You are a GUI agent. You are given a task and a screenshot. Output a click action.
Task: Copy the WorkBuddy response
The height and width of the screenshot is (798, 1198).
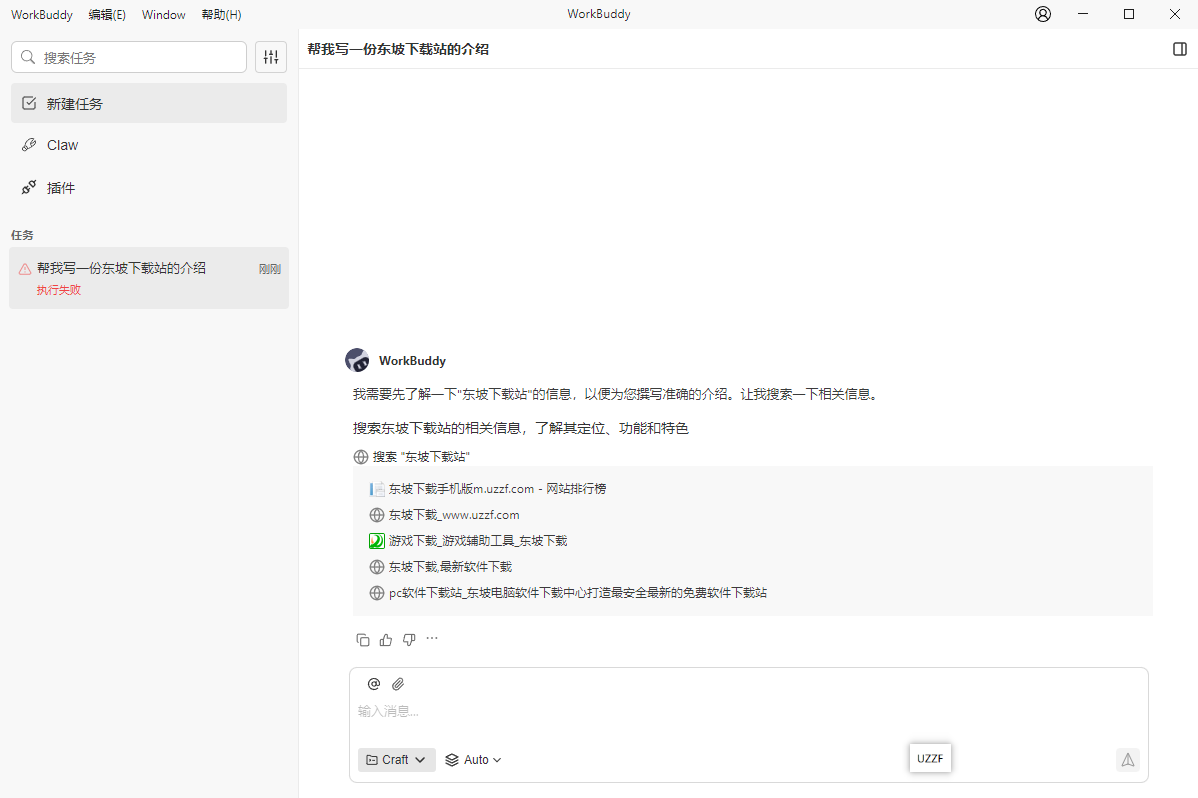point(363,639)
